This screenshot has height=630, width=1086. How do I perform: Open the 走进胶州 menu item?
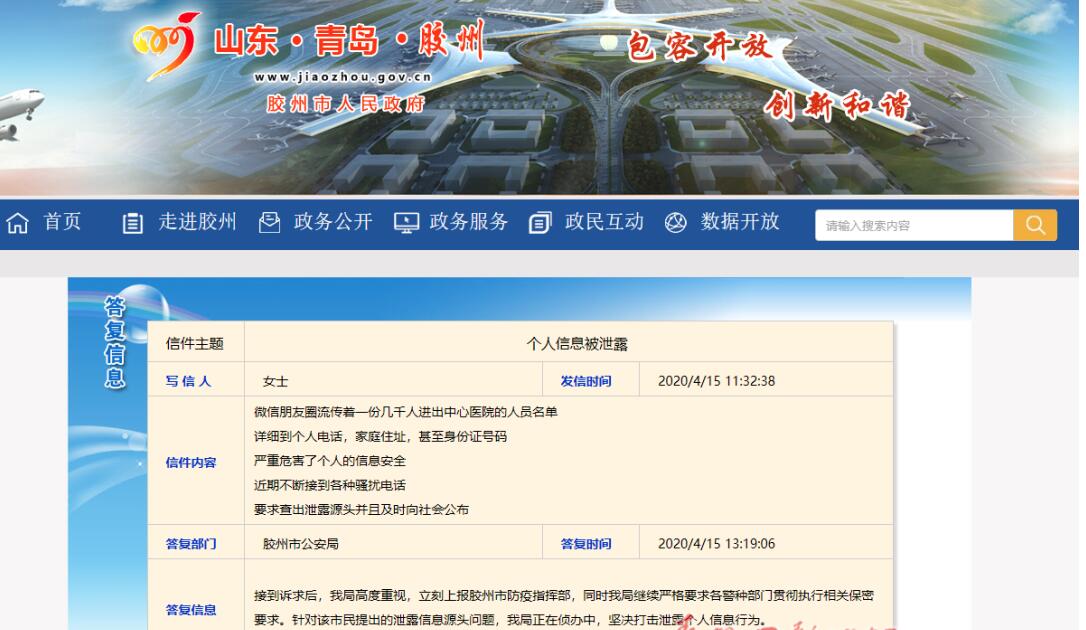tap(197, 222)
